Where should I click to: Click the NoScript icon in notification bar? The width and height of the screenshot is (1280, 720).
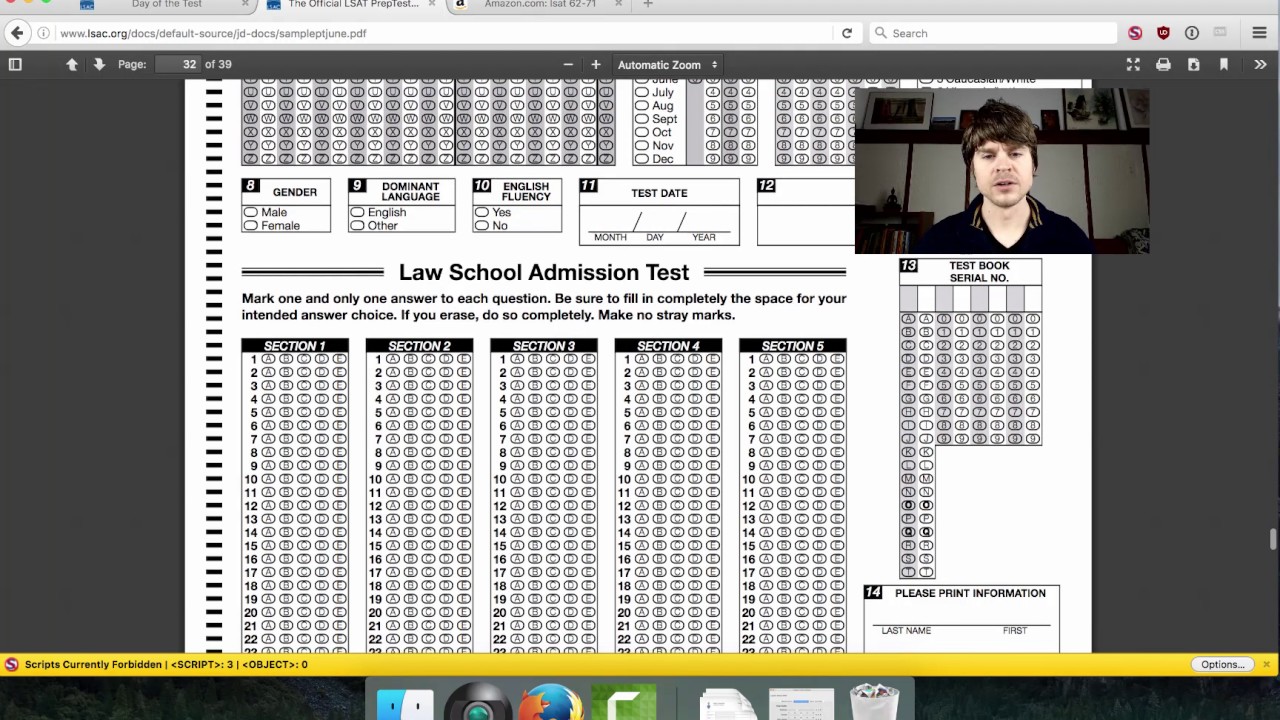(11, 664)
